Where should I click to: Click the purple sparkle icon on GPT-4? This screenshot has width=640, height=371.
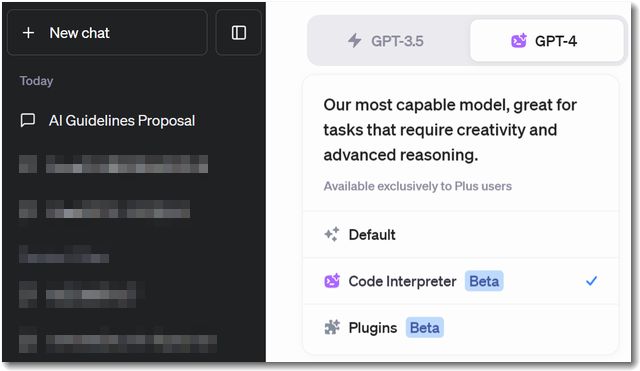519,41
